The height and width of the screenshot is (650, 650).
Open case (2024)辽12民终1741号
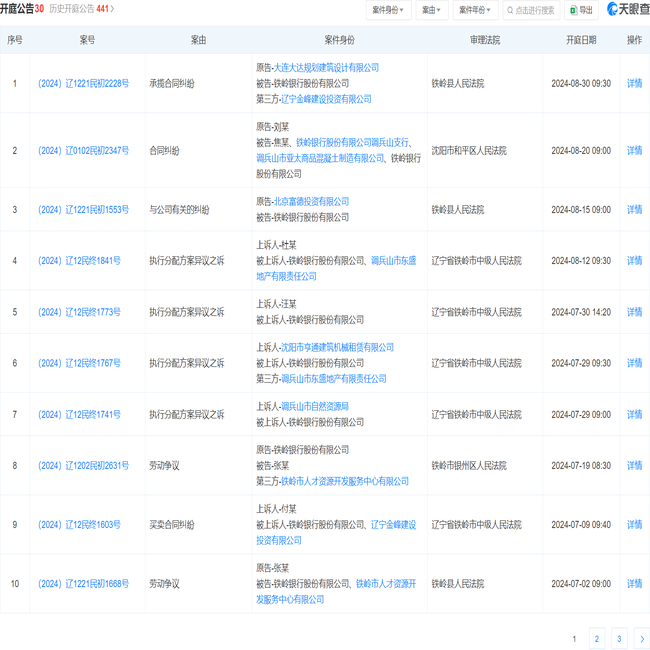pos(79,415)
